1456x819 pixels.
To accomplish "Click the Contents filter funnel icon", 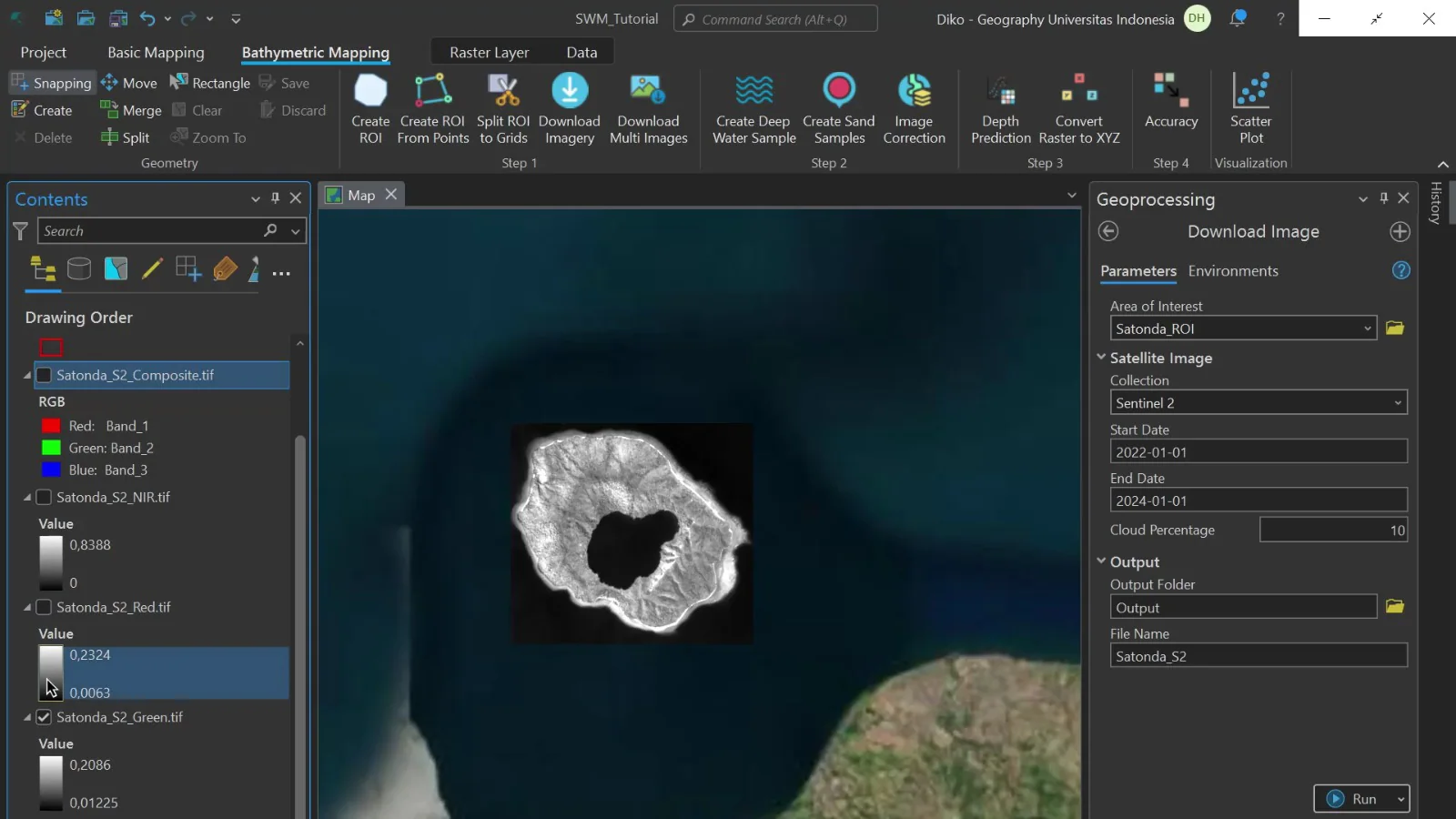I will coord(20,231).
